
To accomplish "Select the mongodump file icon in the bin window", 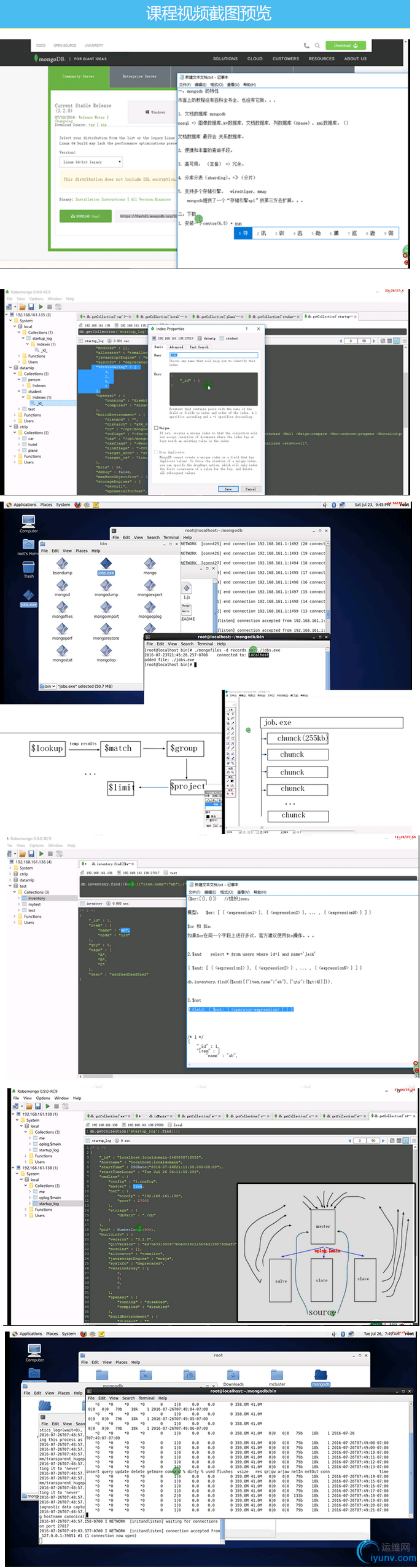I will click(x=106, y=588).
